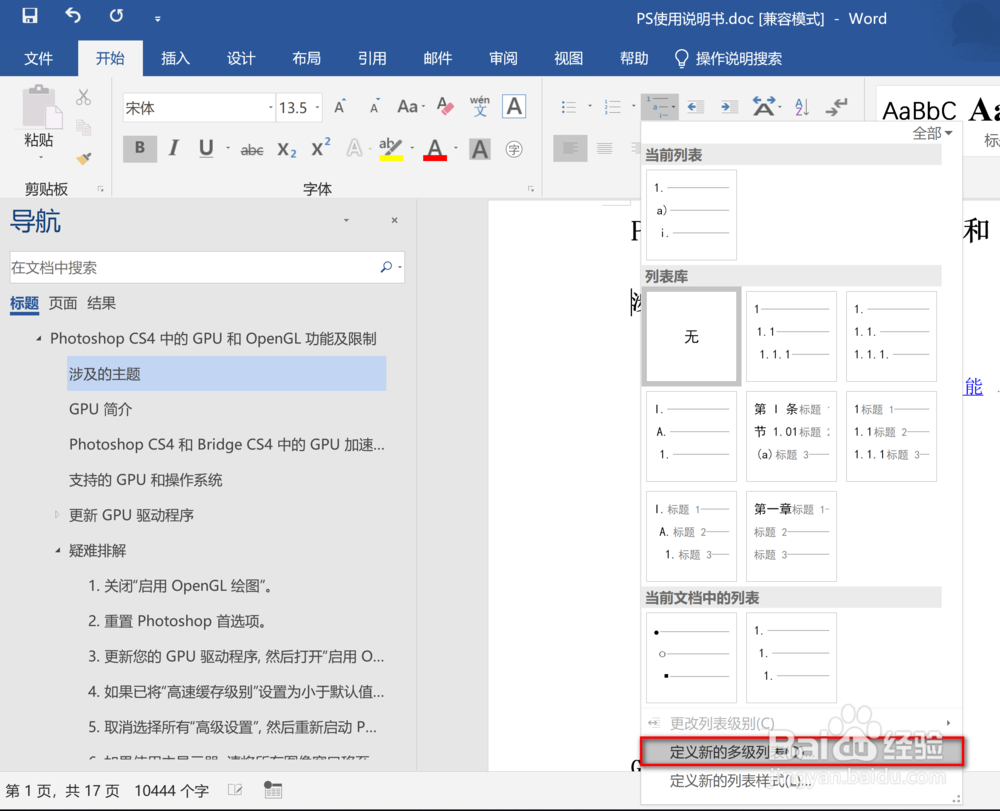This screenshot has width=1000, height=811.
Task: Center align the paragraph
Action: pyautogui.click(x=605, y=149)
